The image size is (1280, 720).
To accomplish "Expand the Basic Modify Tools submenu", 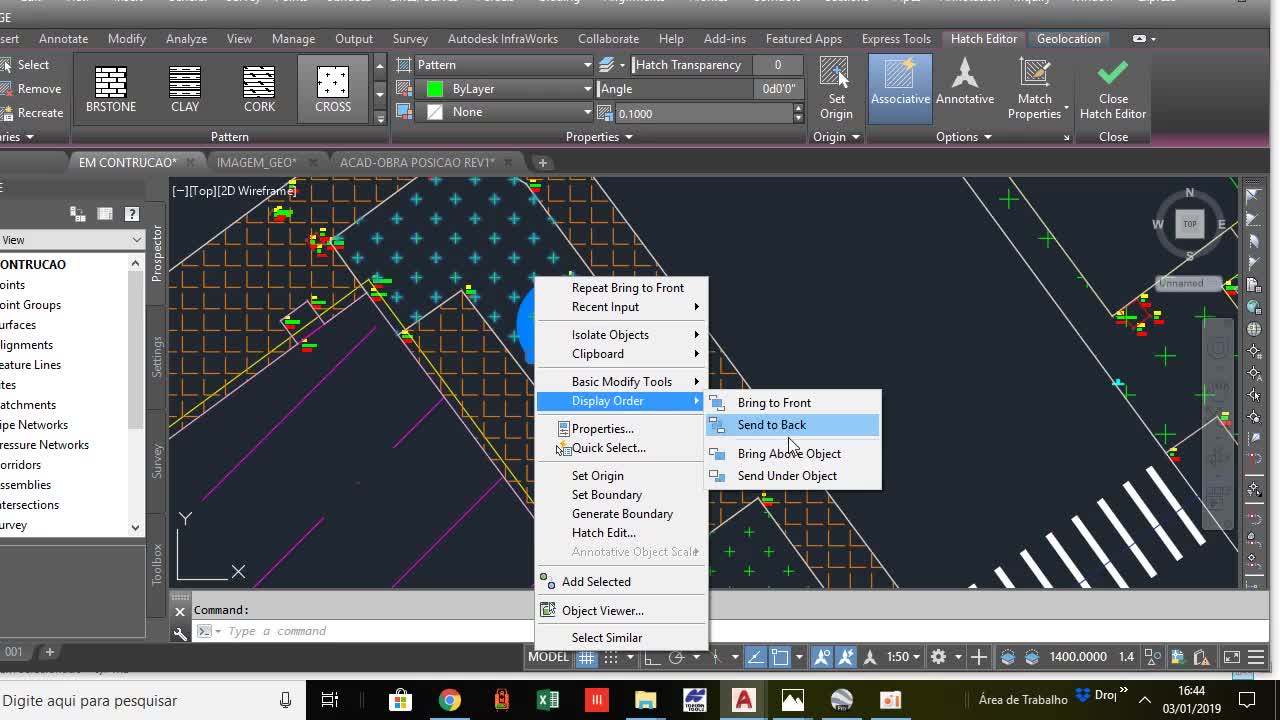I will coord(621,382).
